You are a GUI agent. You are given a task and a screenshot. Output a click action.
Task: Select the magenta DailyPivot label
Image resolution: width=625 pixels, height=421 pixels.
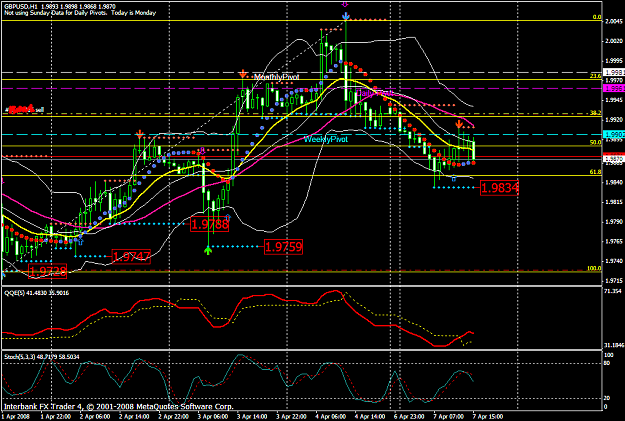pyautogui.click(x=374, y=93)
